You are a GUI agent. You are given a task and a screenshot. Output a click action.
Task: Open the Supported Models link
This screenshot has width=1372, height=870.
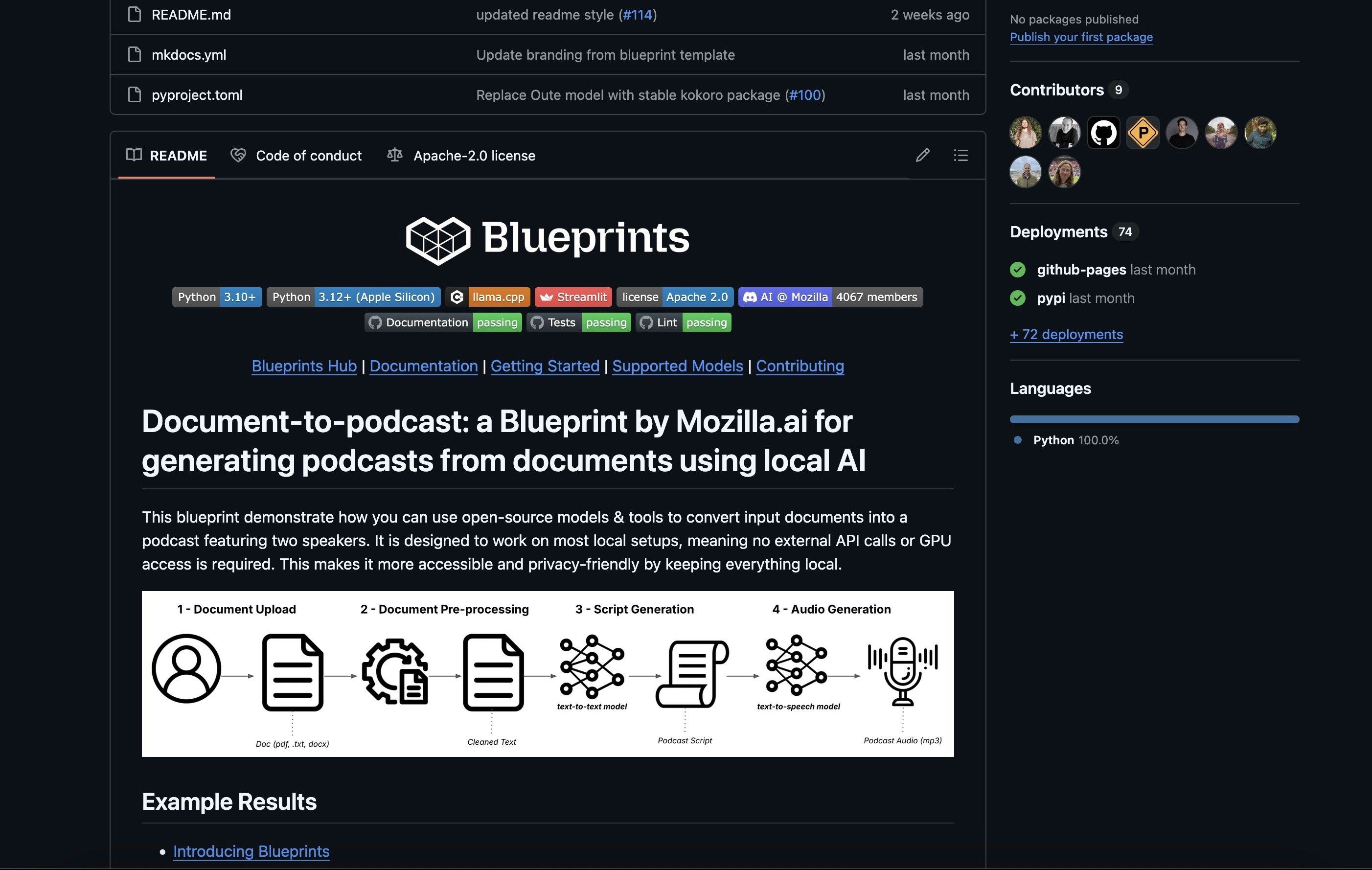click(x=678, y=366)
